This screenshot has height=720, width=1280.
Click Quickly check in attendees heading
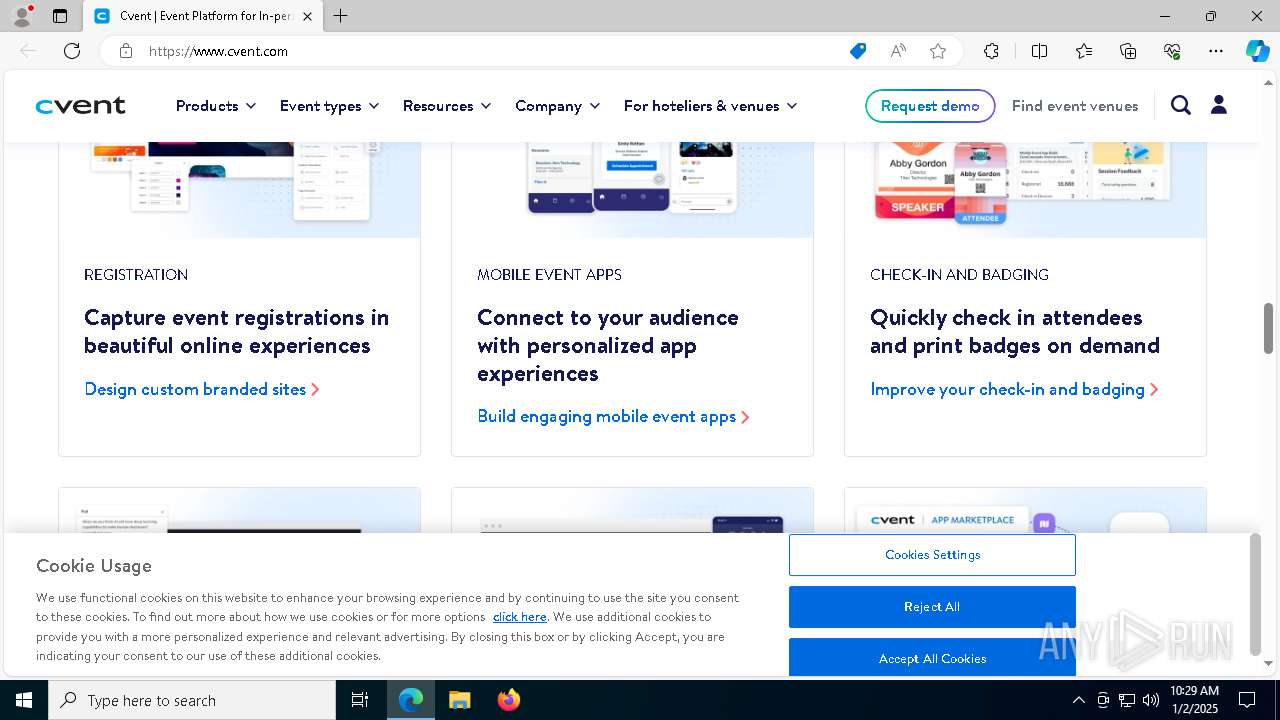tap(1015, 331)
